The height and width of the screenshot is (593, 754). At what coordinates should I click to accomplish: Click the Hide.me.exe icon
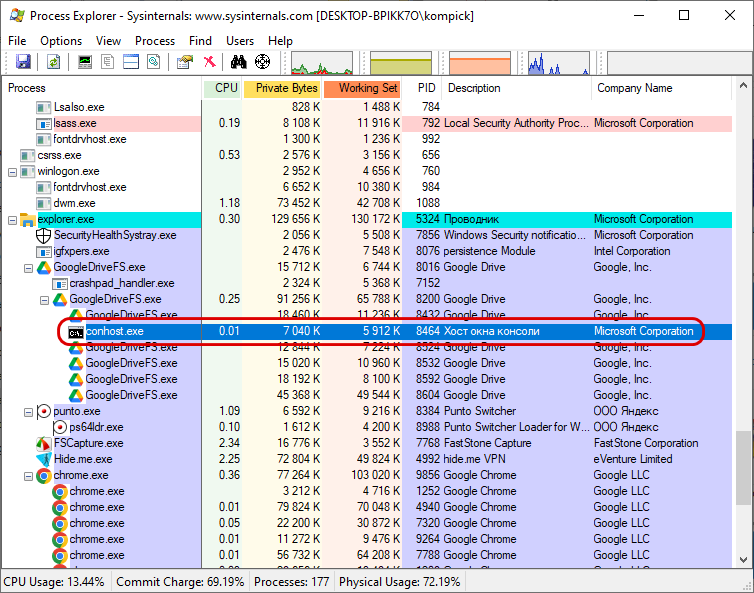point(44,459)
